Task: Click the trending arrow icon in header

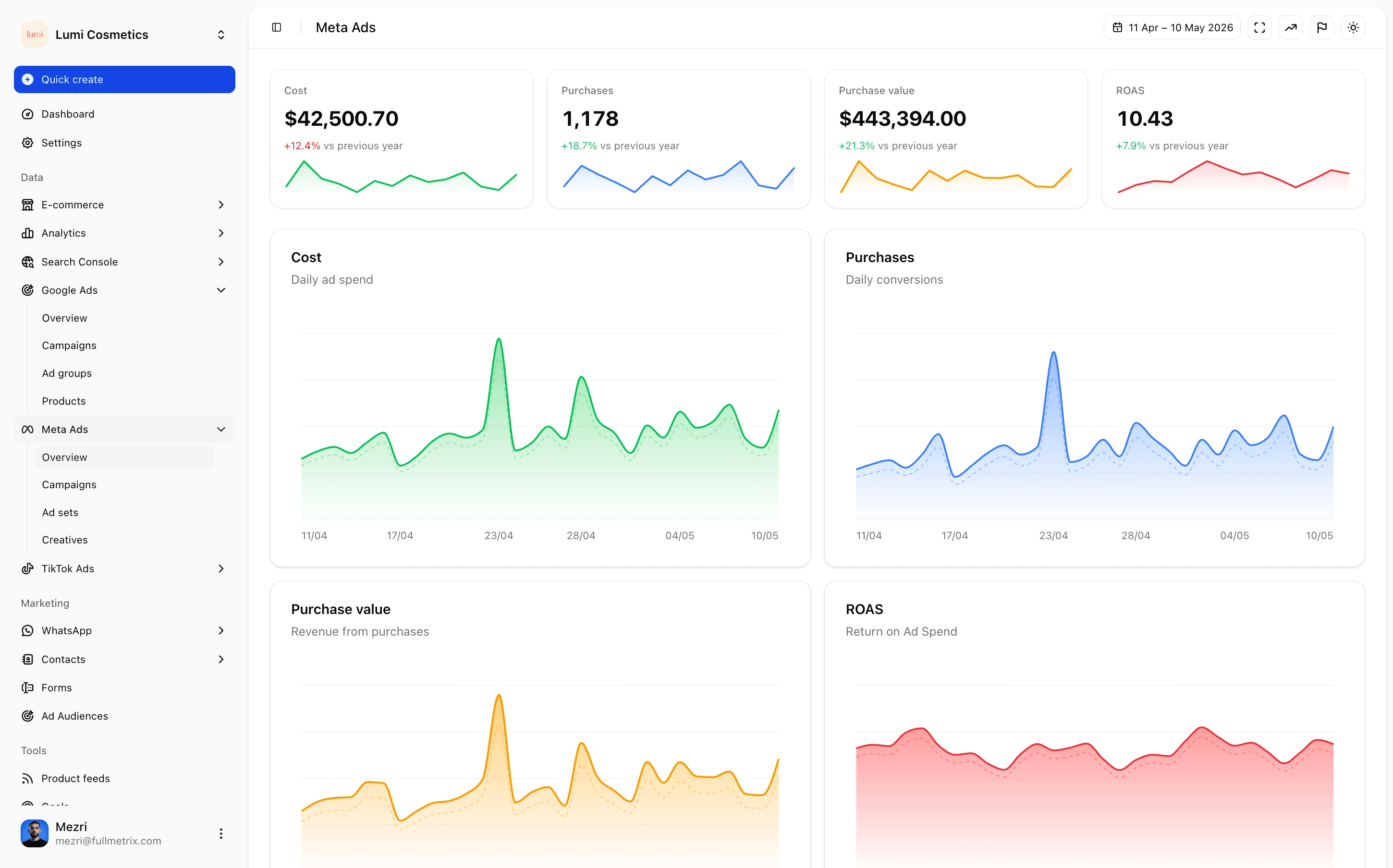Action: coord(1291,27)
